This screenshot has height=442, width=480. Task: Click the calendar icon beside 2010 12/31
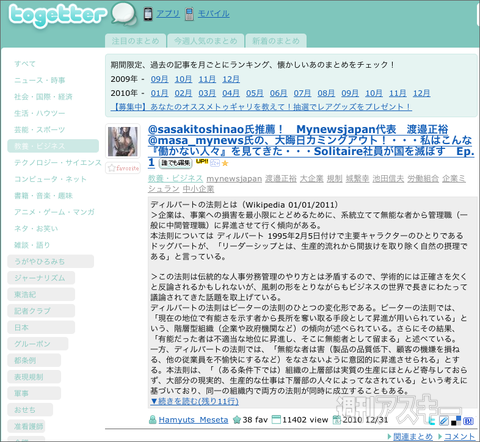[337, 420]
